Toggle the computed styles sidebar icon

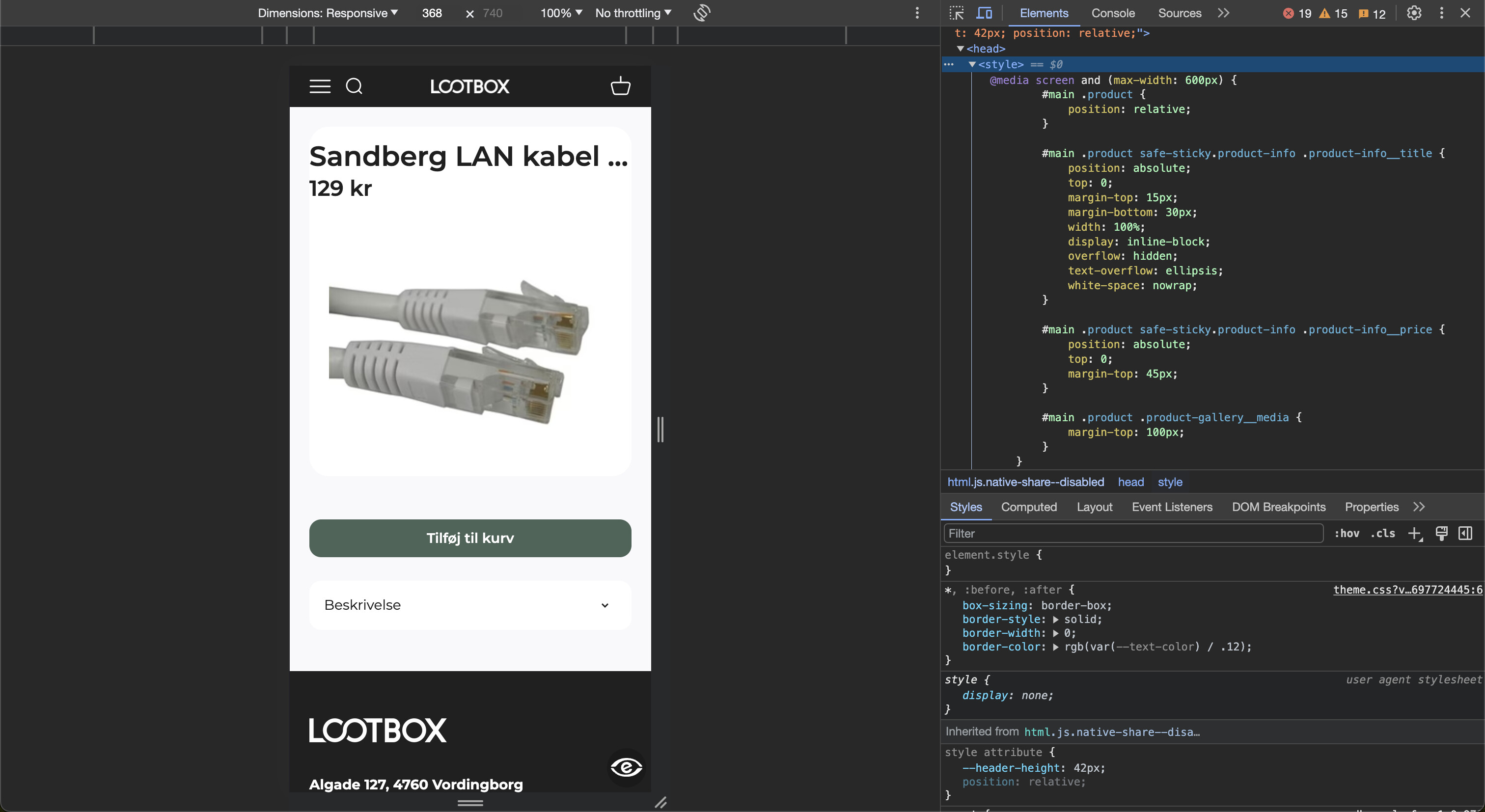pyautogui.click(x=1465, y=534)
